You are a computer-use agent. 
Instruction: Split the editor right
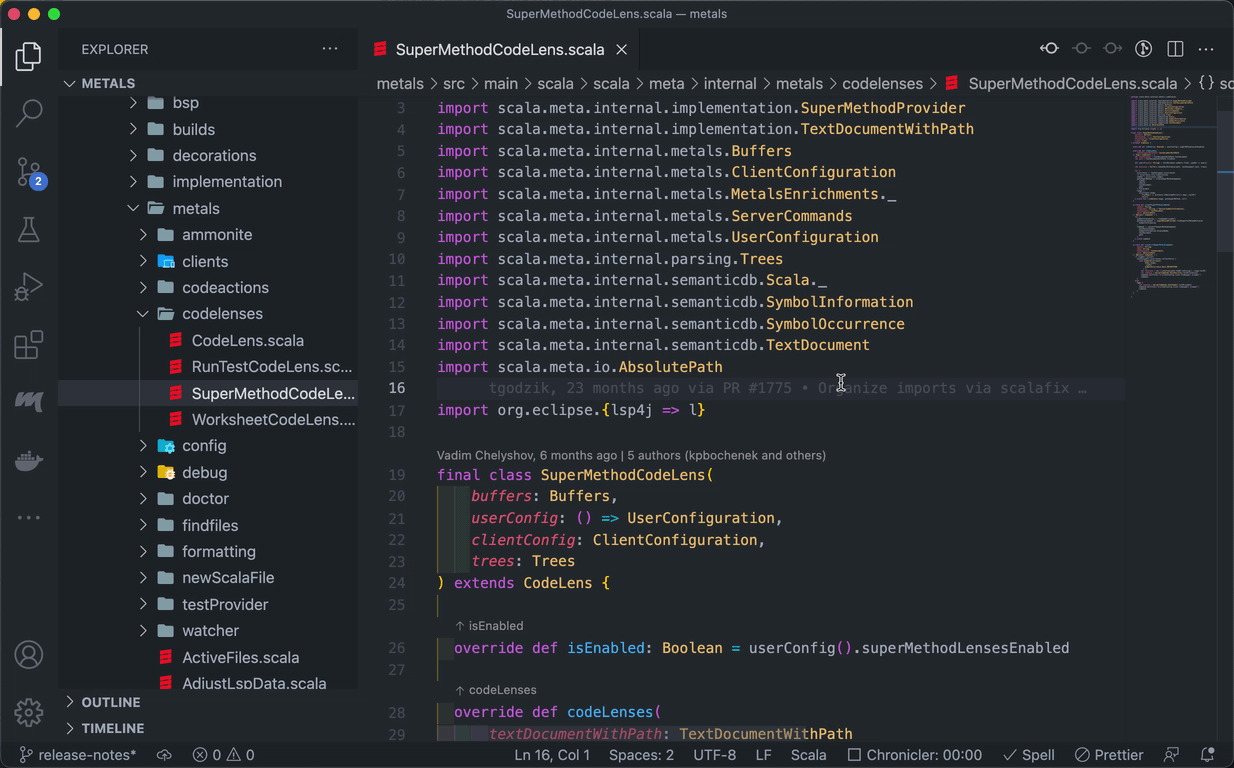coord(1176,49)
